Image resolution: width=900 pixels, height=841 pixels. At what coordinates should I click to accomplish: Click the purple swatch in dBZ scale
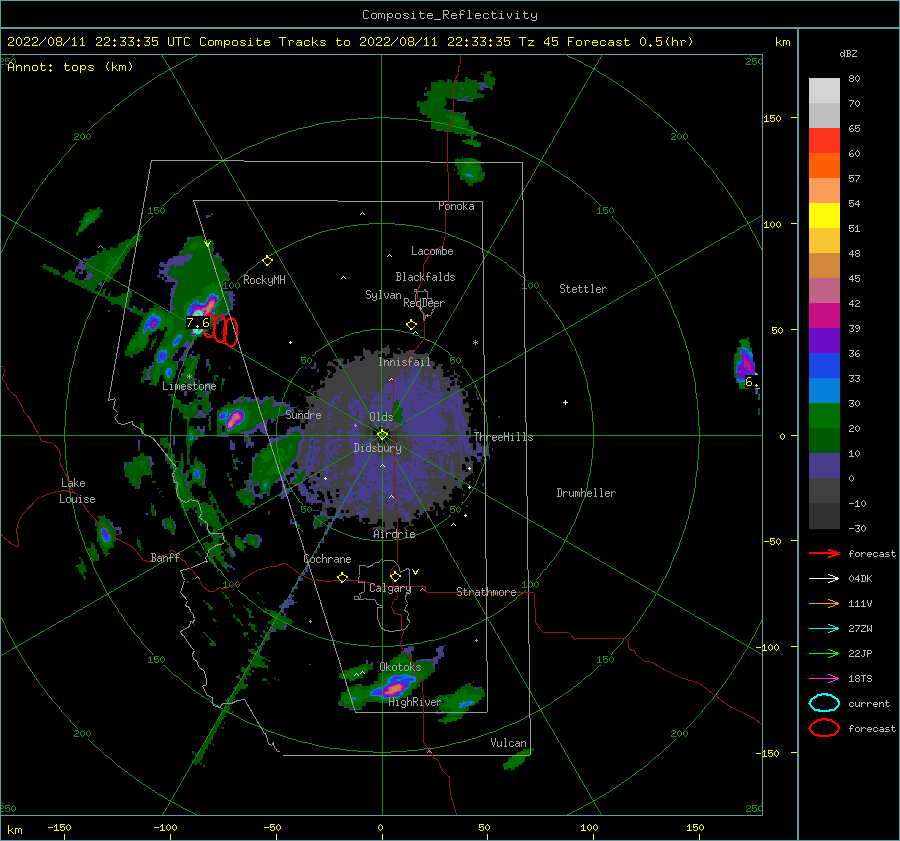click(824, 341)
